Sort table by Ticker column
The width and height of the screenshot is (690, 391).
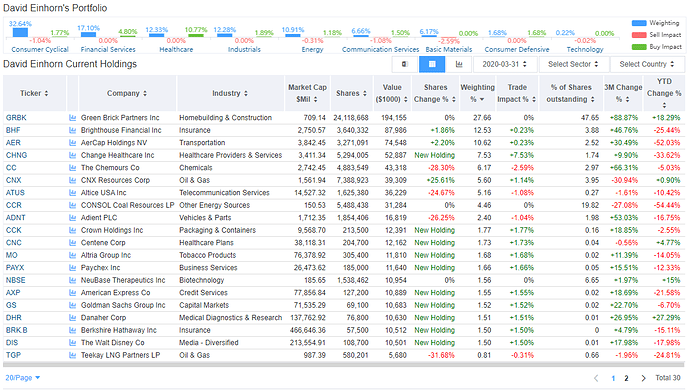[x=34, y=93]
